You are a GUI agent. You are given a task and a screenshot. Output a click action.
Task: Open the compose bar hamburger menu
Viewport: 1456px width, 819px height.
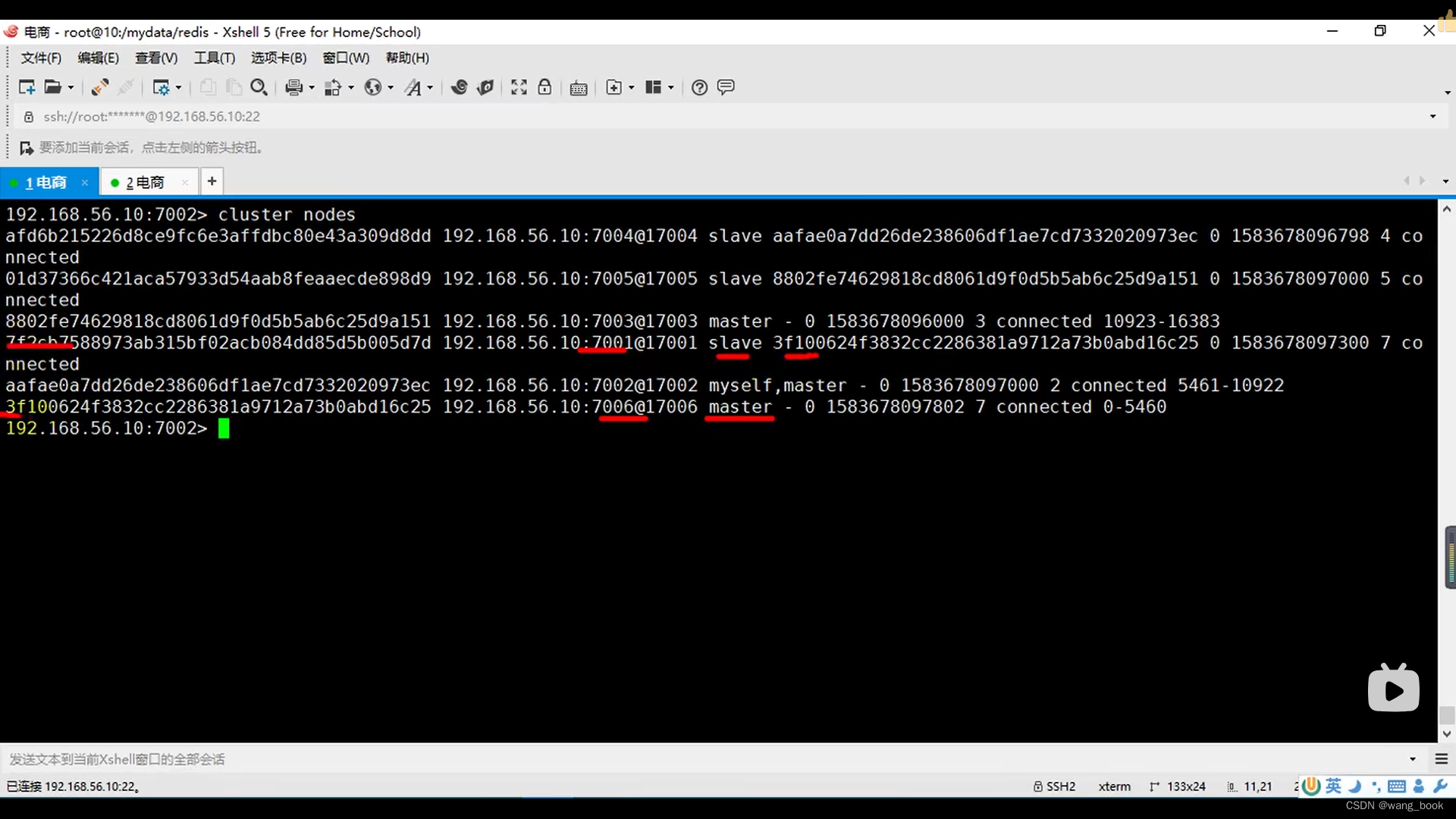point(1442,759)
